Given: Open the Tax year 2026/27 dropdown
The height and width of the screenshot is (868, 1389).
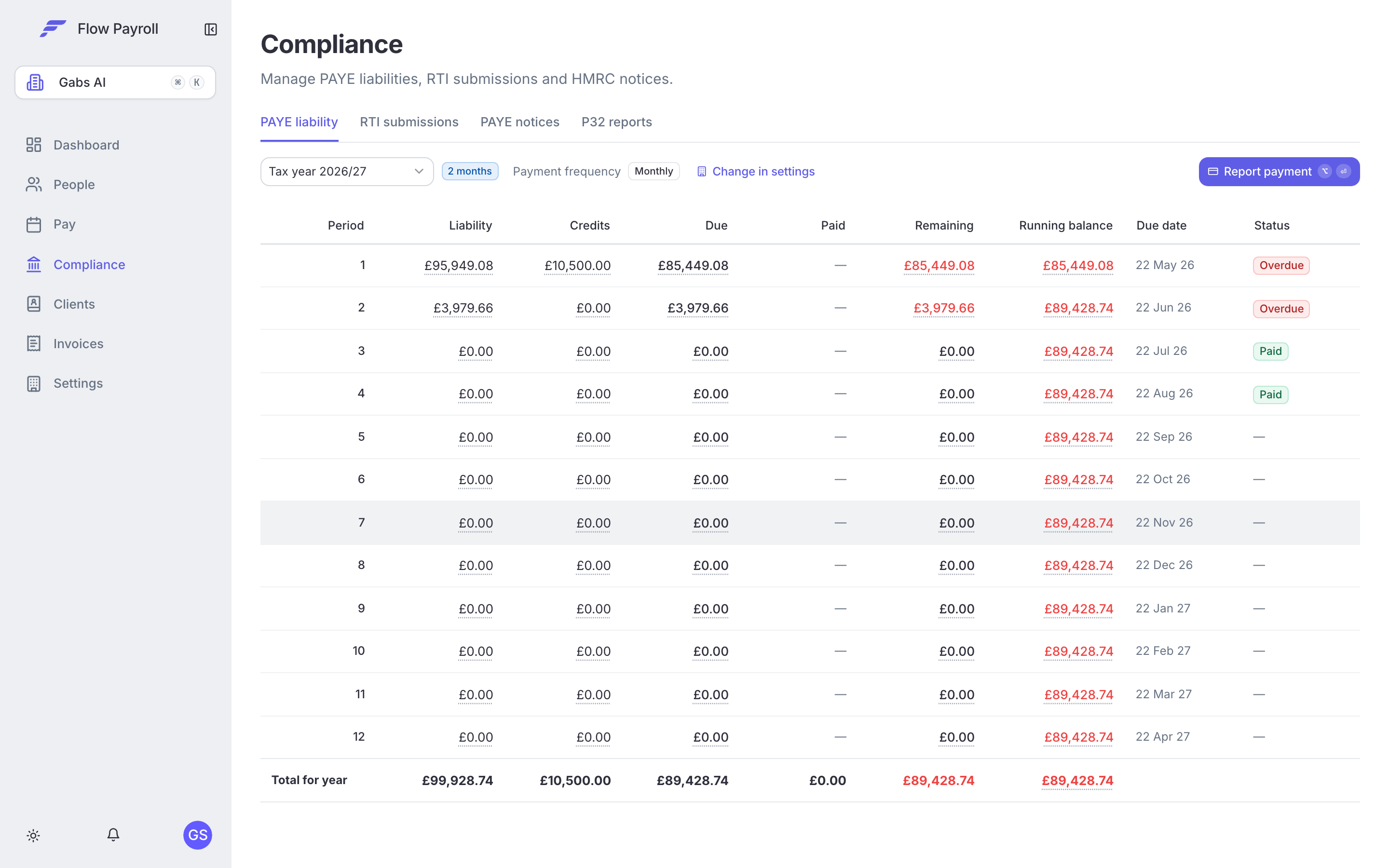Looking at the screenshot, I should [x=347, y=172].
